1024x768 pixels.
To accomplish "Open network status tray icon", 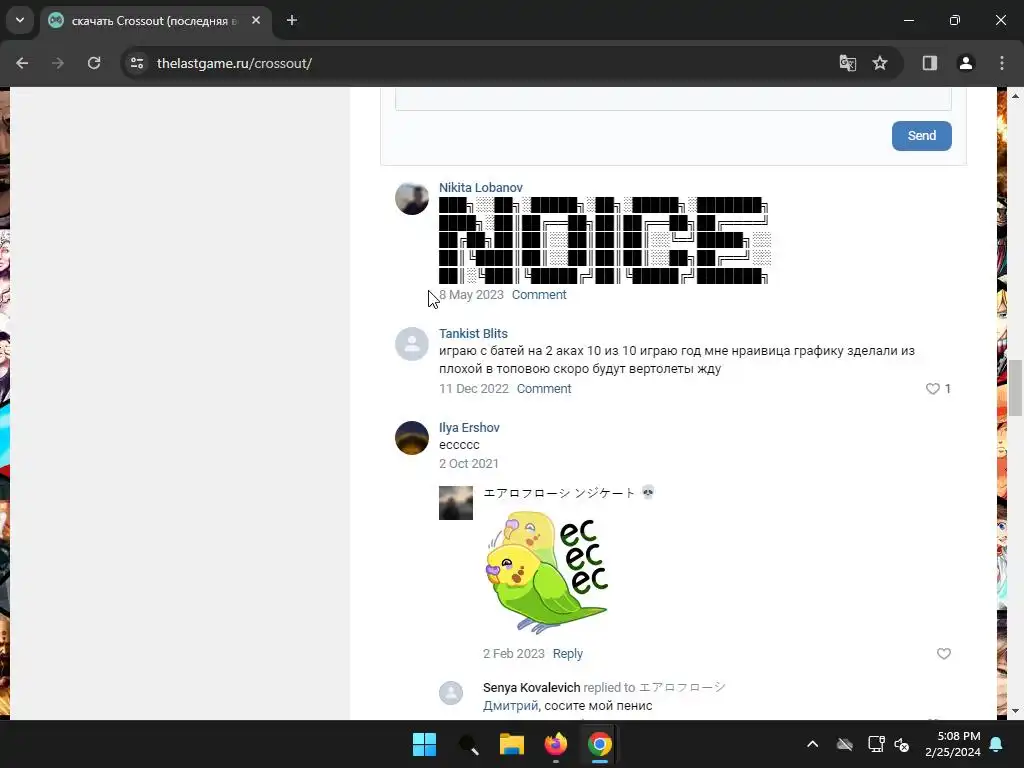I will 876,744.
